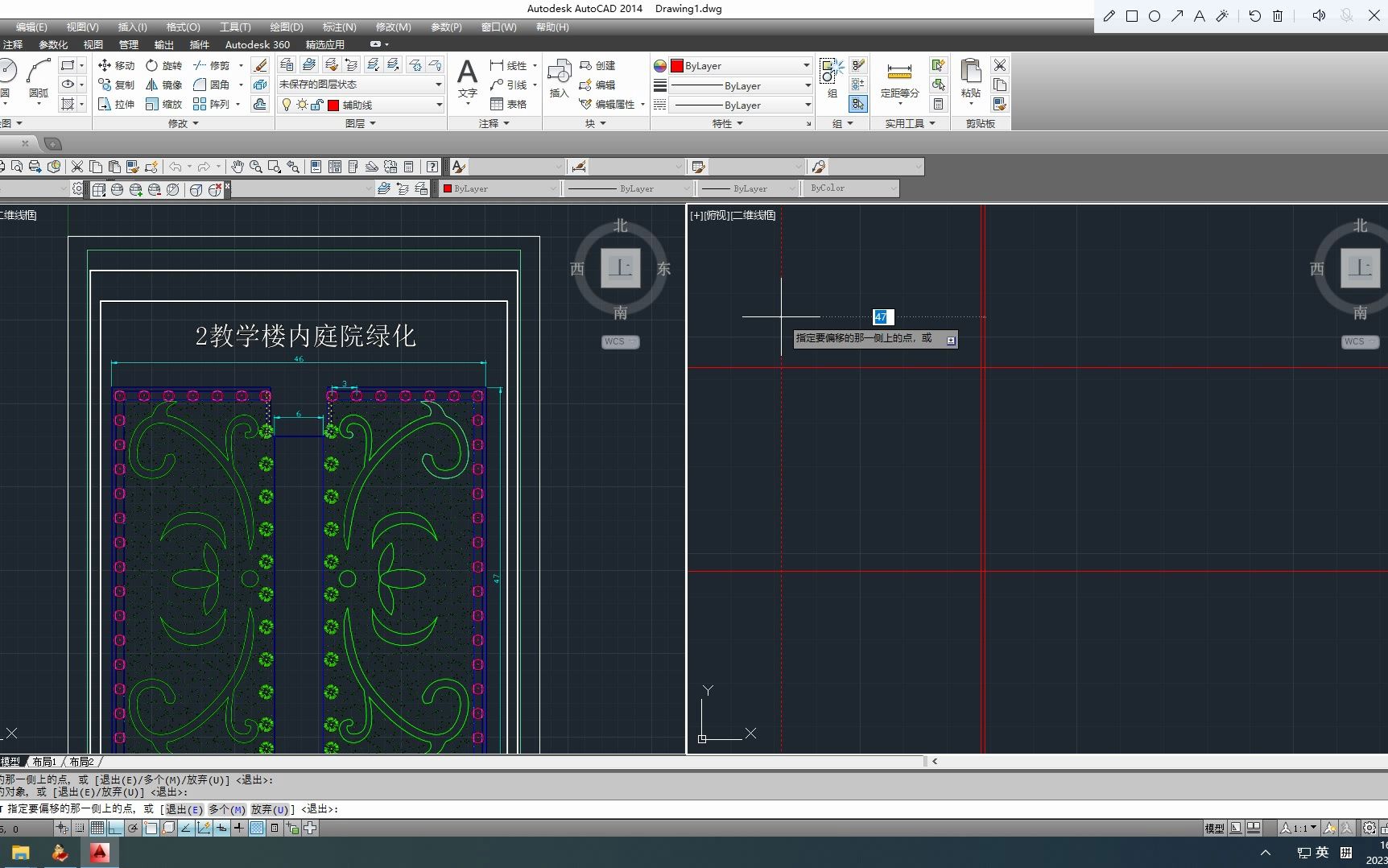Toggle Polar tracking in status bar
The width and height of the screenshot is (1388, 868).
(133, 828)
